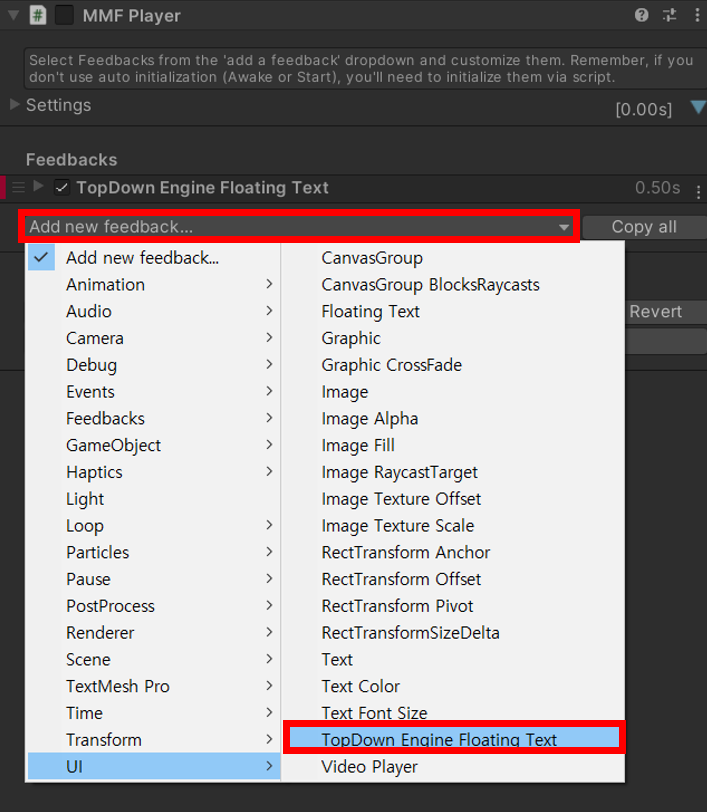The image size is (707, 812).
Task: Expand the Haptics submenu
Action: click(x=154, y=472)
